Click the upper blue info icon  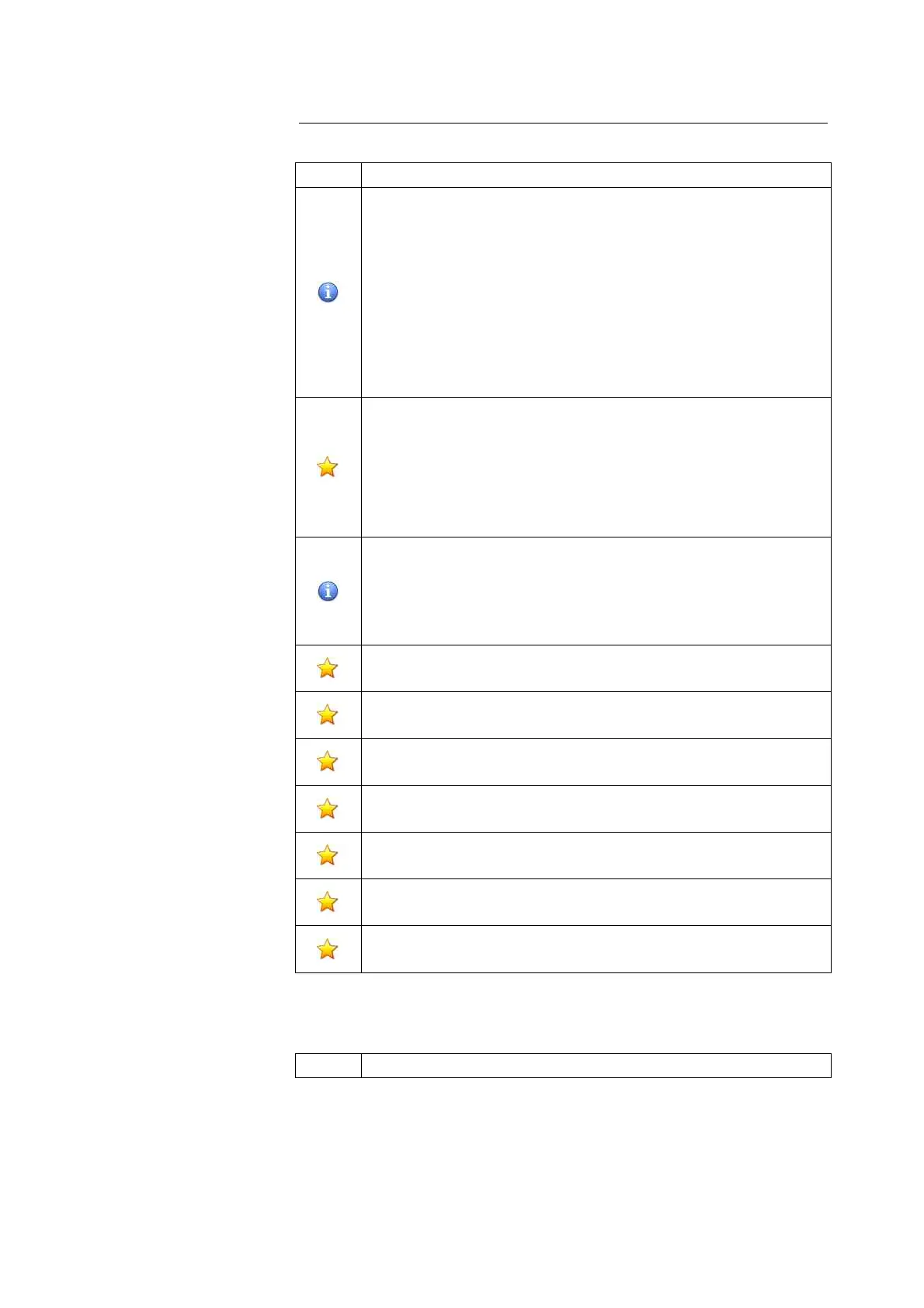[328, 292]
